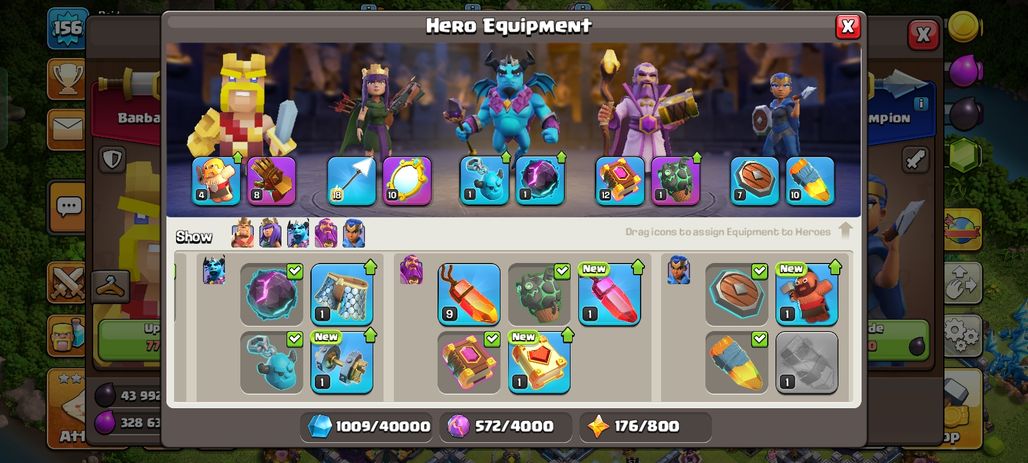Select the Royal Champion hero figure
This screenshot has width=1028, height=463.
coord(783,113)
